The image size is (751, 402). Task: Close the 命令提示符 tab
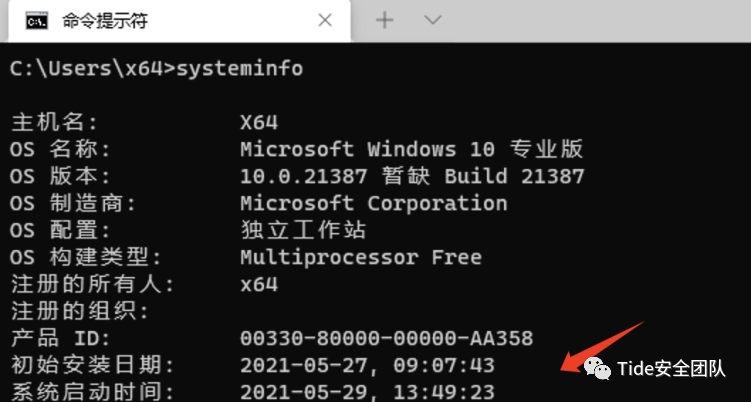point(325,21)
